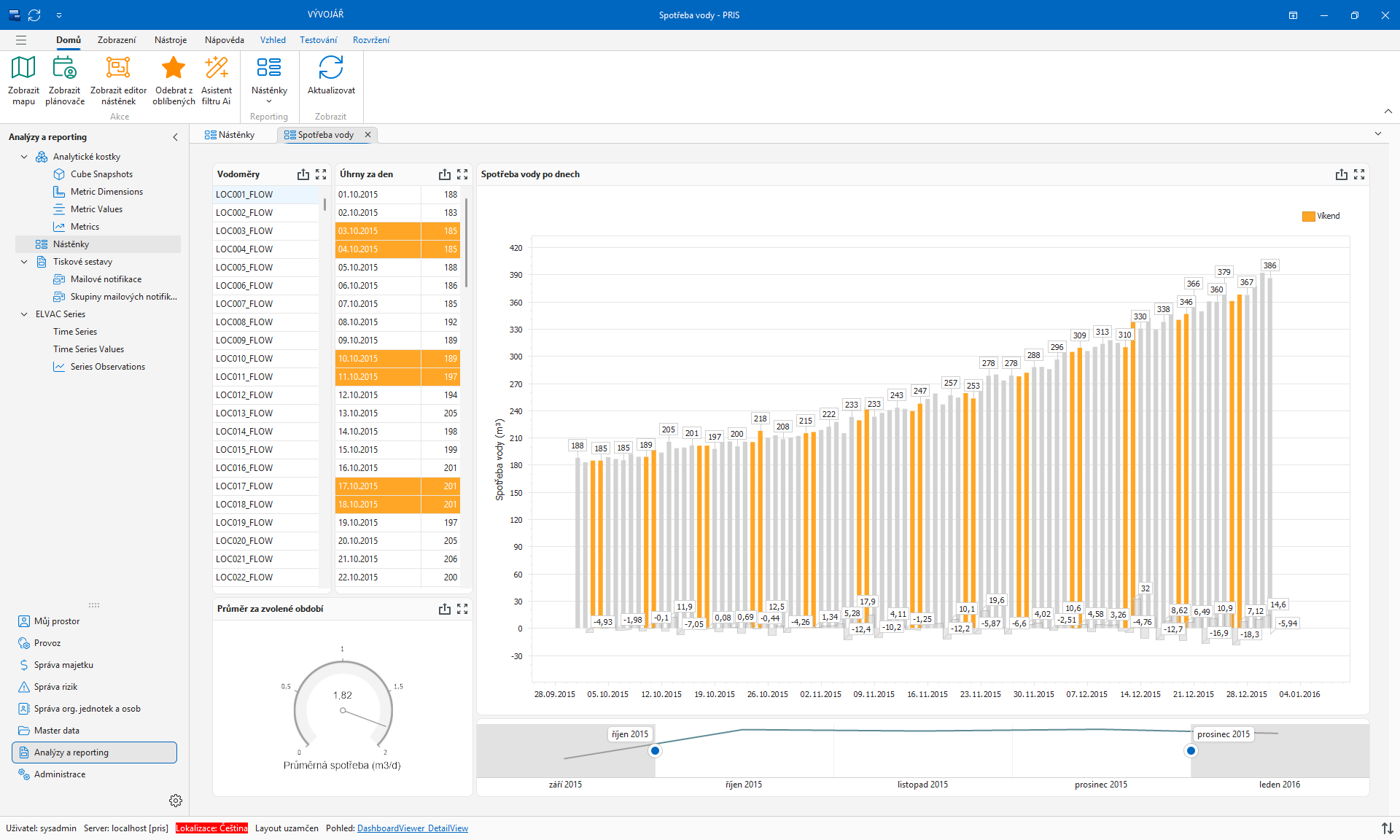This screenshot has height=840, width=1400.
Task: Open the hamburger menu icon
Action: [x=21, y=40]
